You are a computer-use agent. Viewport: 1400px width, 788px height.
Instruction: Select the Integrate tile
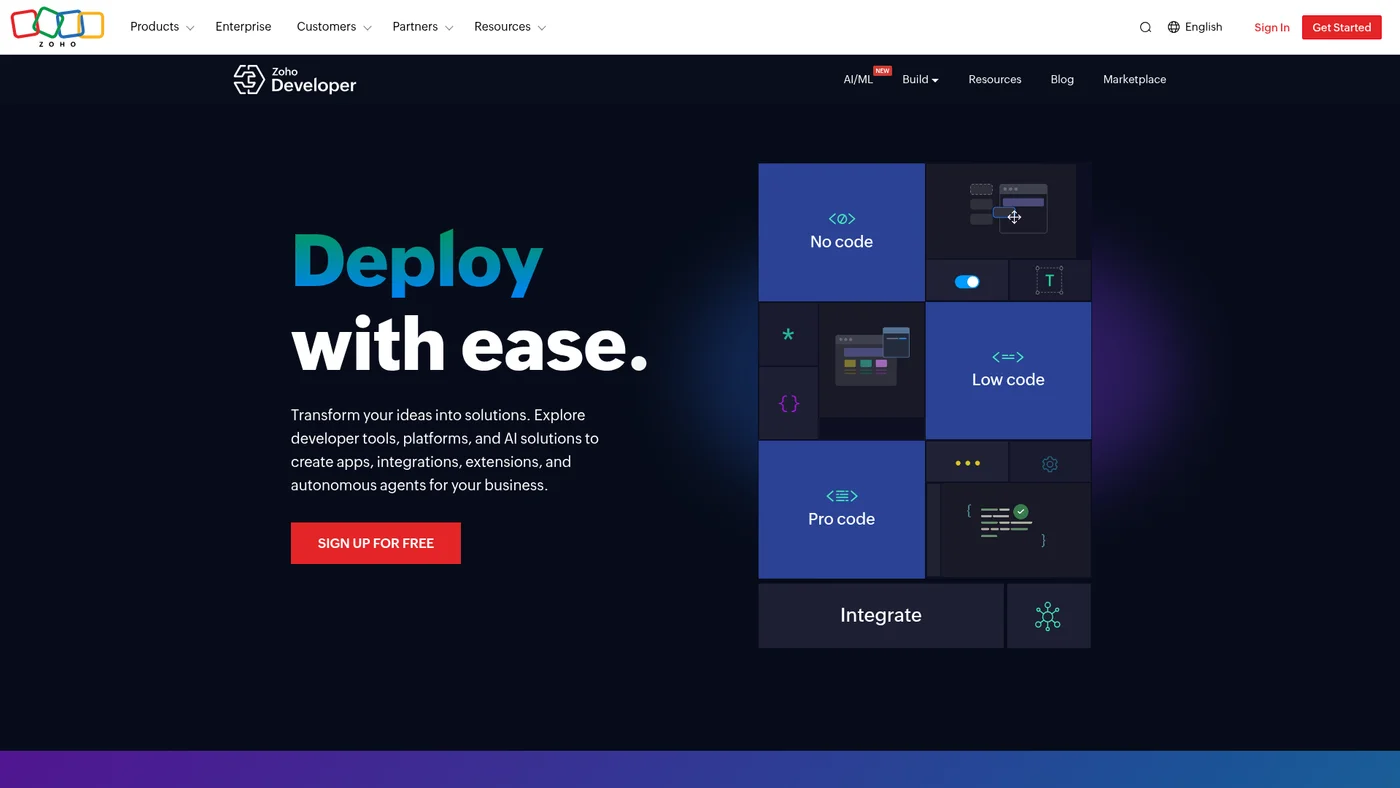click(881, 616)
